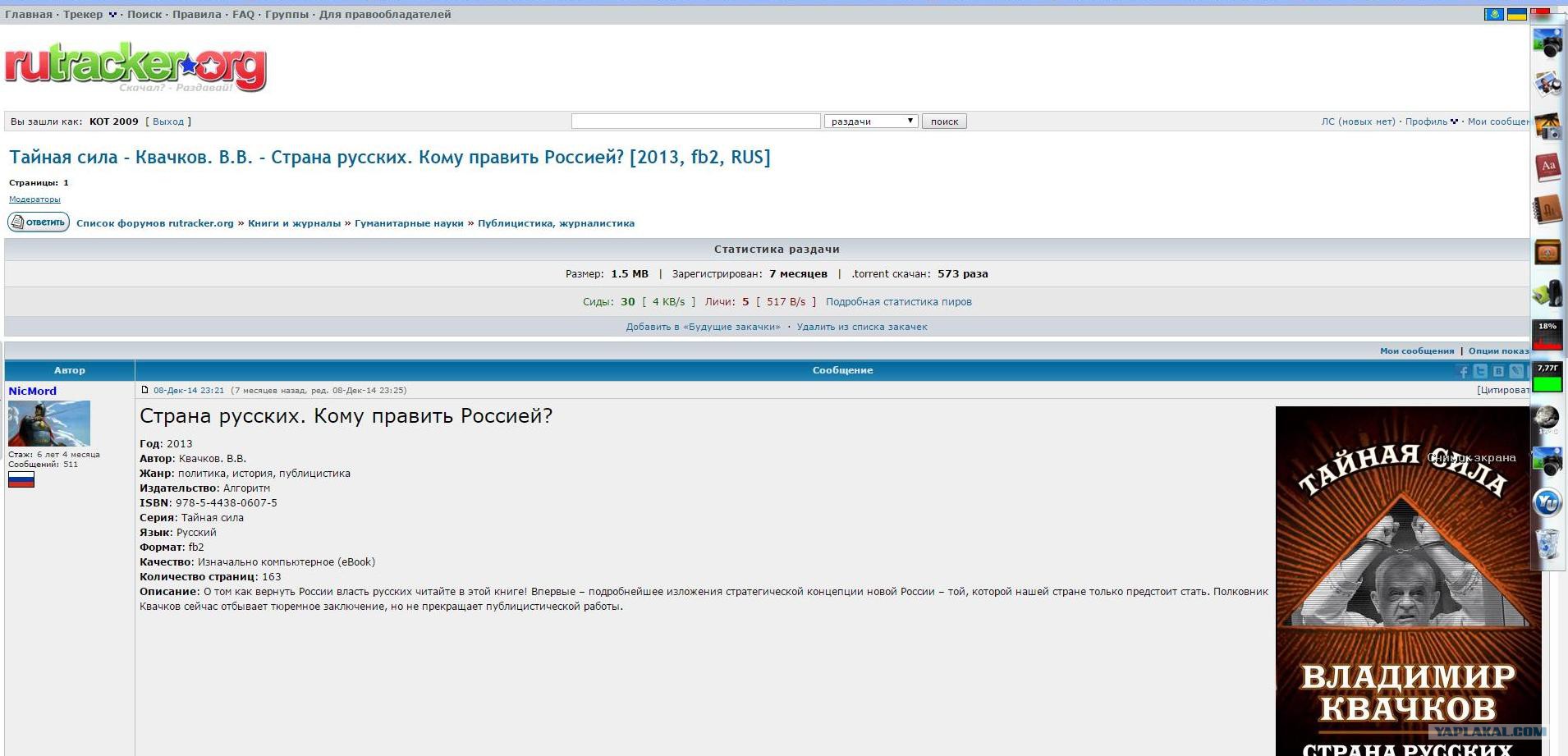Open 'Мои сообщения' above the post table
The width and height of the screenshot is (1568, 756).
click(x=1417, y=351)
